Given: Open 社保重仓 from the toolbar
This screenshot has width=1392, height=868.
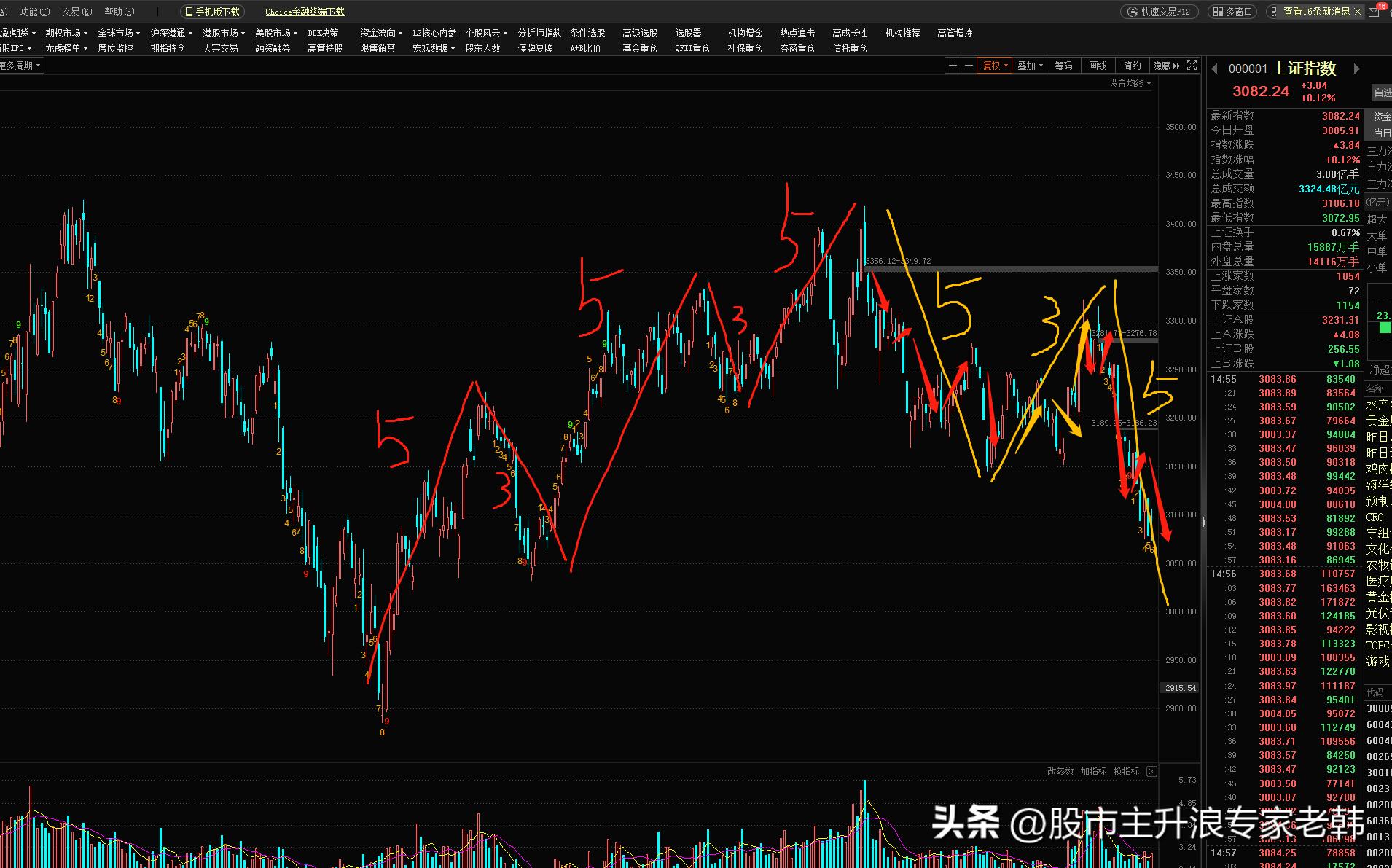Looking at the screenshot, I should 745,48.
